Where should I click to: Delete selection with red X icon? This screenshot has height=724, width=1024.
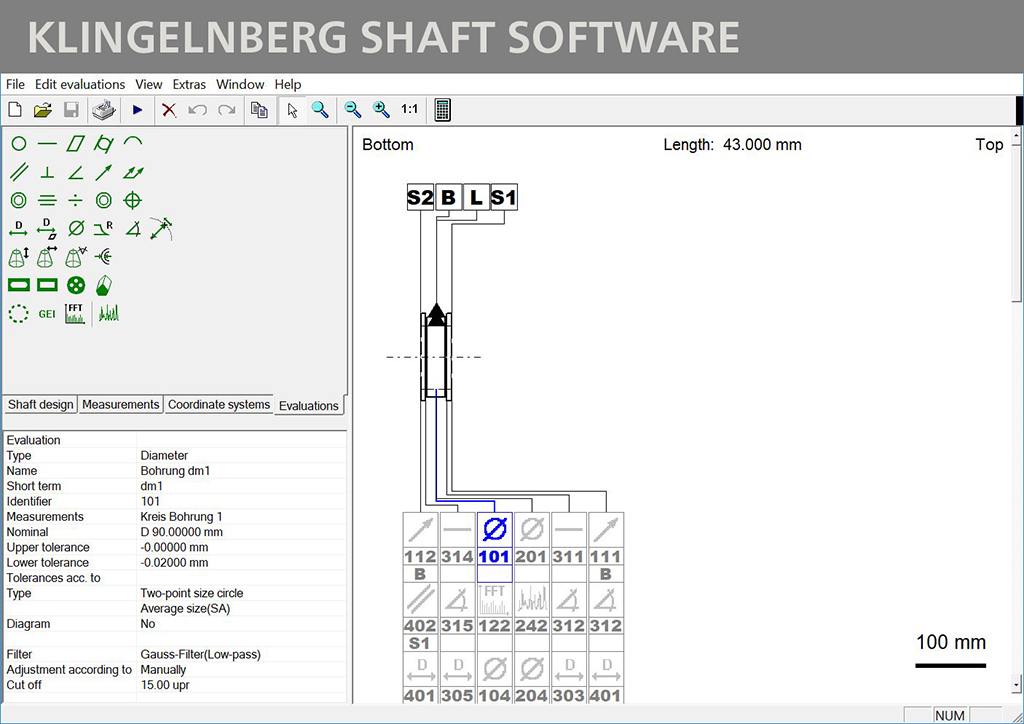(x=169, y=110)
